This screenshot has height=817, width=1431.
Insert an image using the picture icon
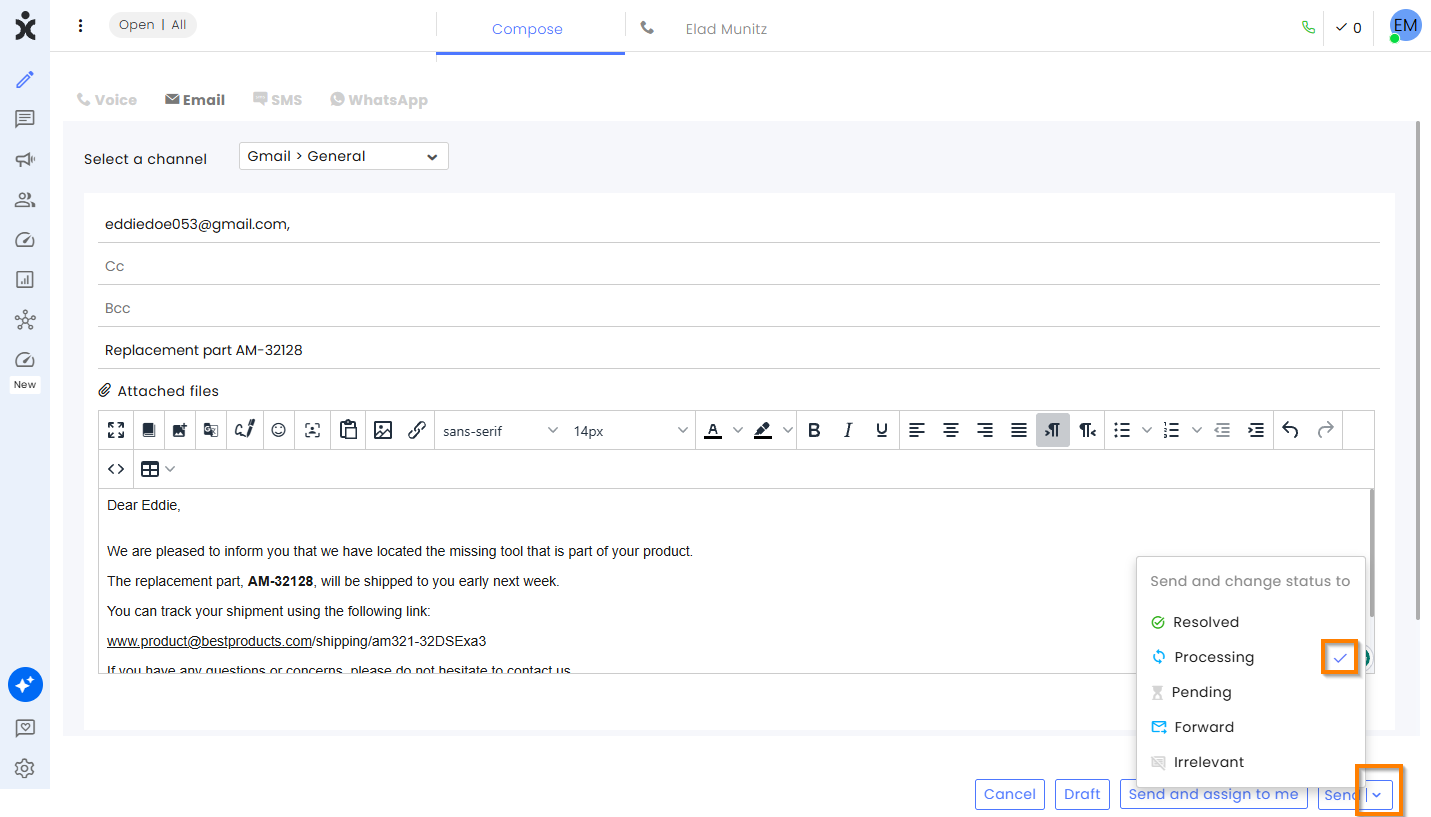382,430
